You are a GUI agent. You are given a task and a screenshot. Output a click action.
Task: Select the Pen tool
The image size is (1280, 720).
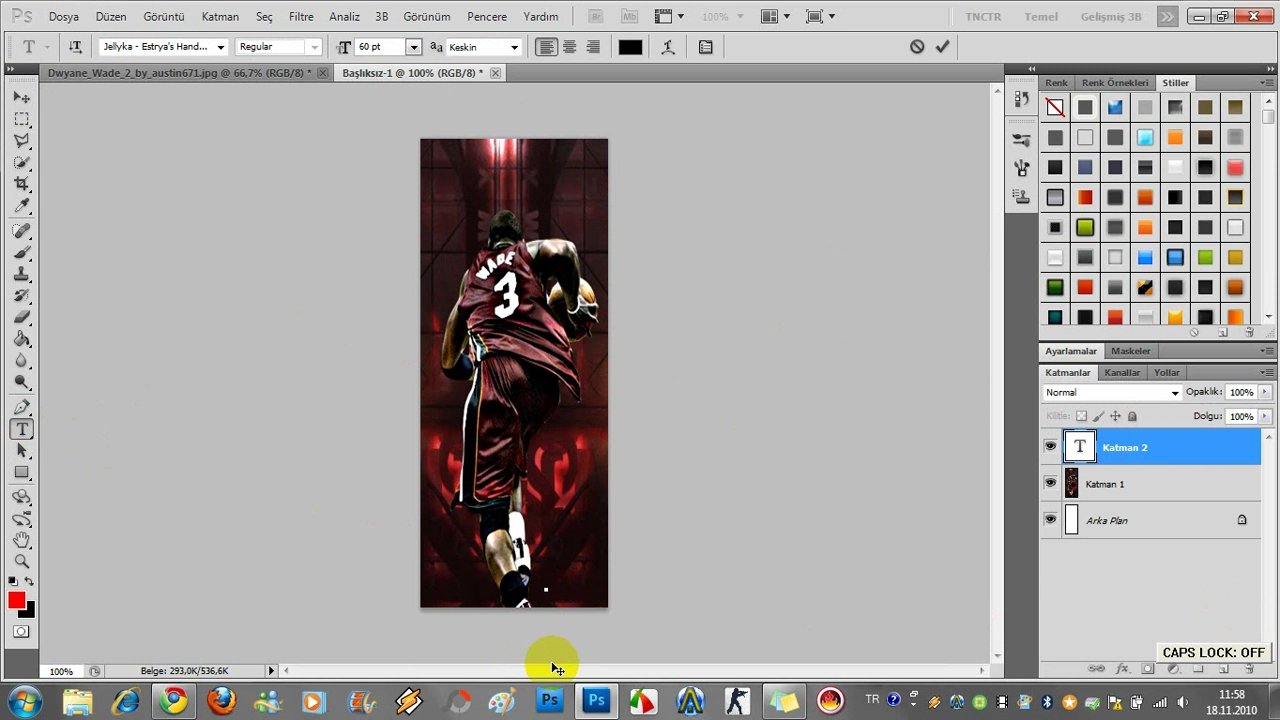pos(22,408)
